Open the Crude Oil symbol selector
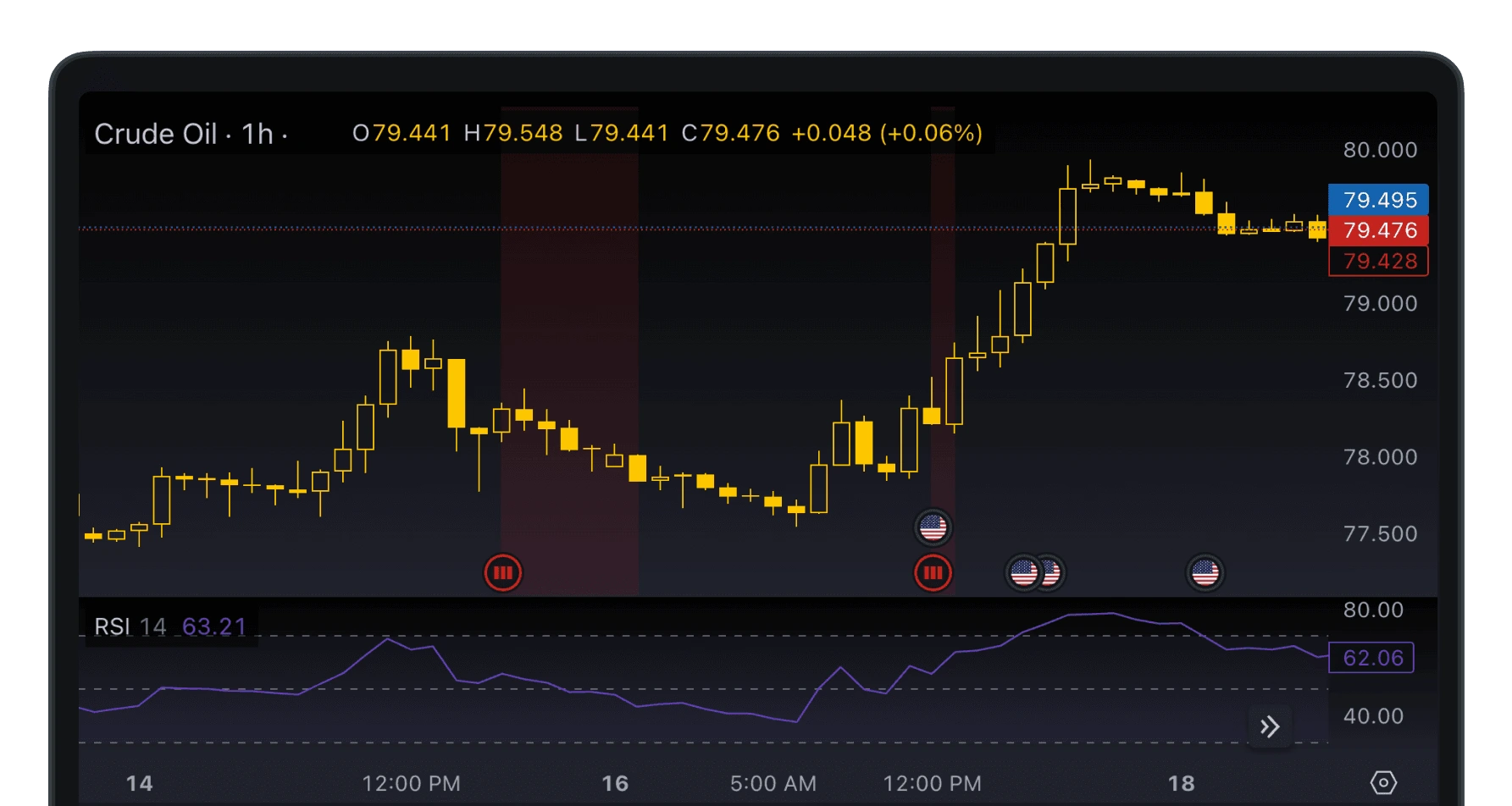 pyautogui.click(x=156, y=134)
